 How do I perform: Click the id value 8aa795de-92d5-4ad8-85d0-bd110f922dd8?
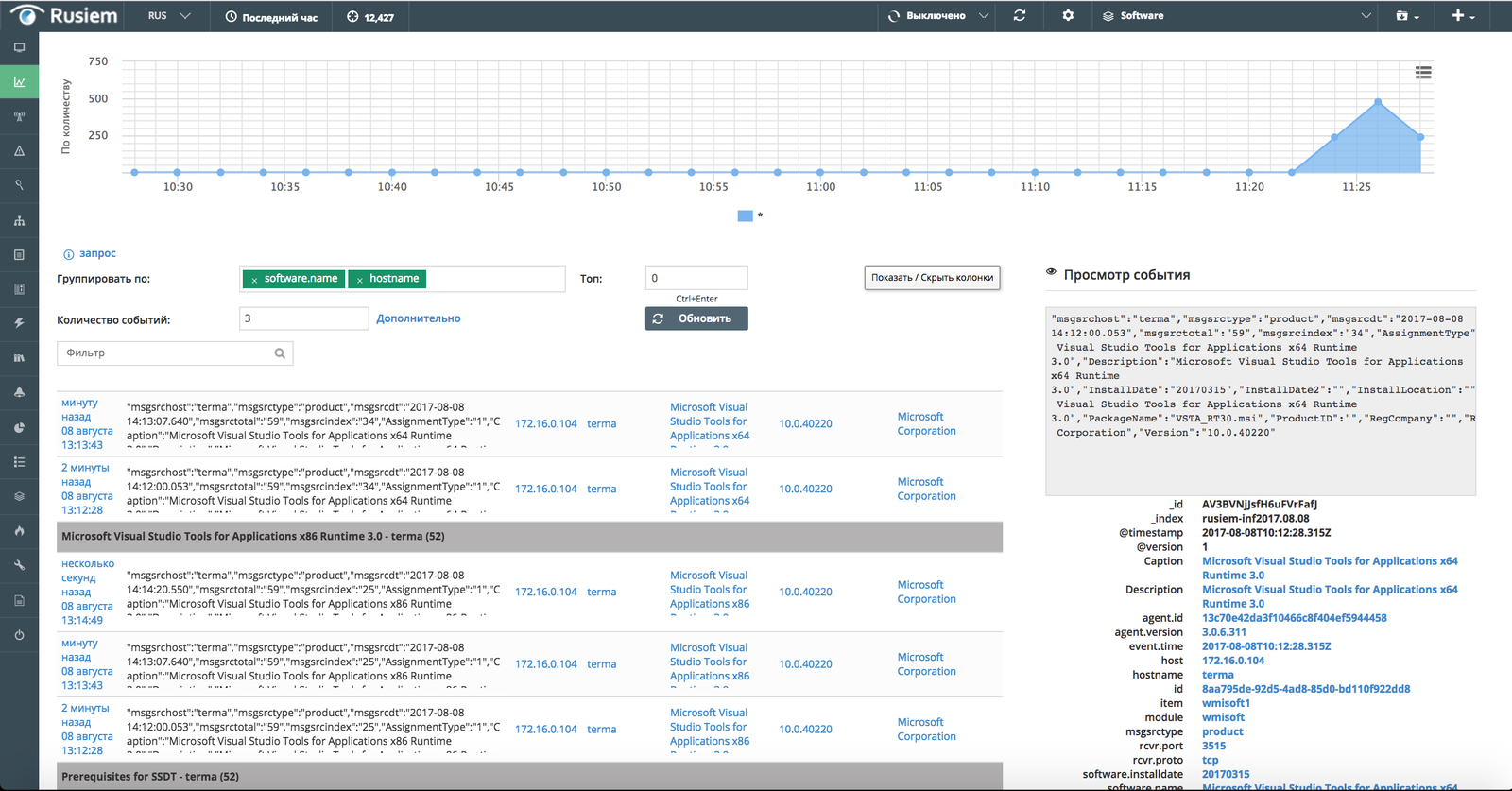(x=1306, y=689)
